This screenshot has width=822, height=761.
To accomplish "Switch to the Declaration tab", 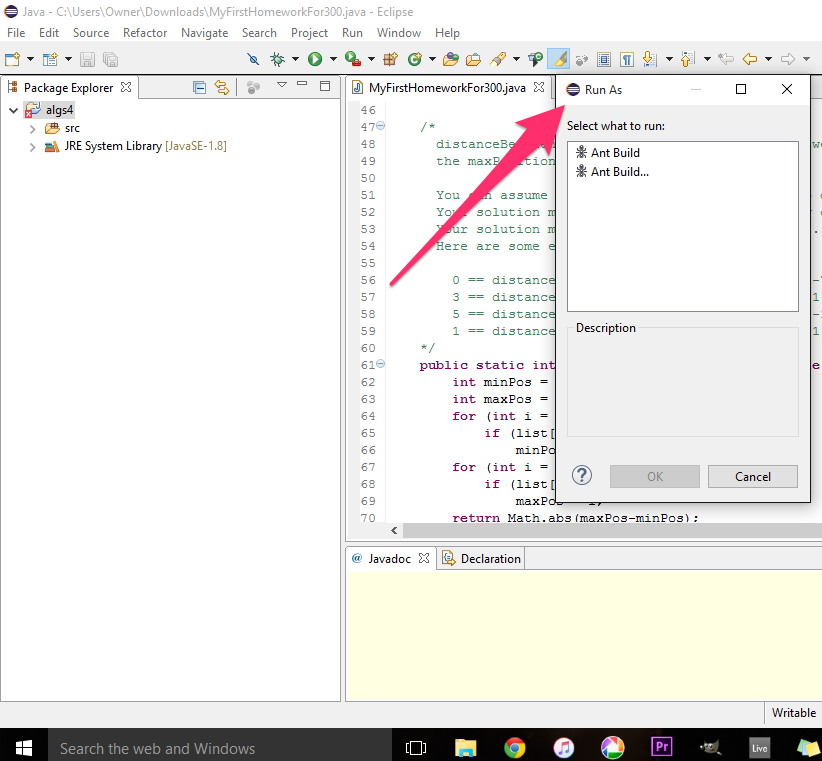I will tap(481, 558).
